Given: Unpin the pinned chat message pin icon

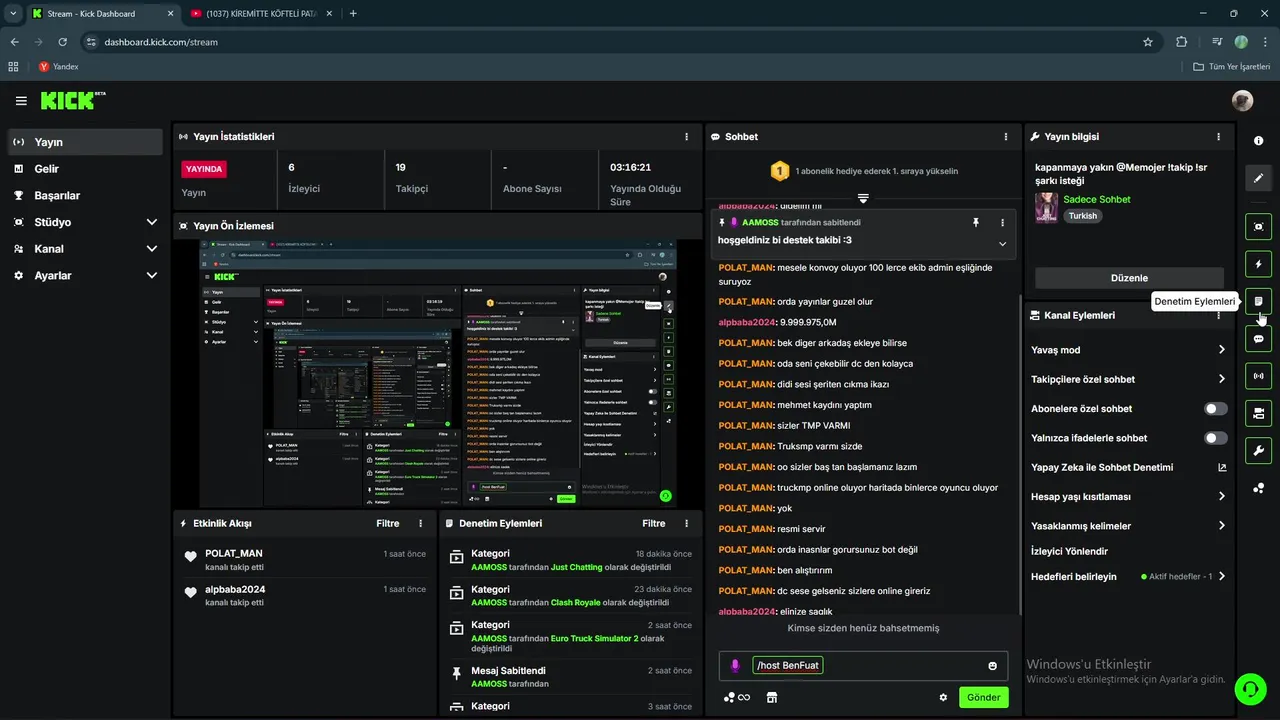Looking at the screenshot, I should pyautogui.click(x=976, y=222).
